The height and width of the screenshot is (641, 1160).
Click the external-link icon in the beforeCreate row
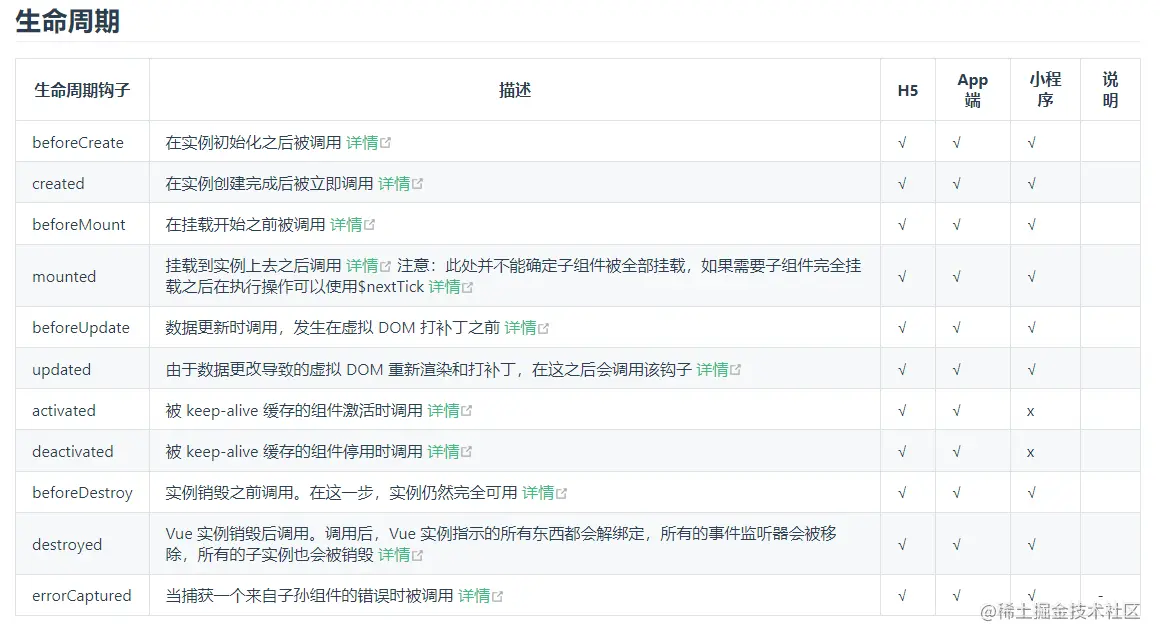click(x=385, y=143)
